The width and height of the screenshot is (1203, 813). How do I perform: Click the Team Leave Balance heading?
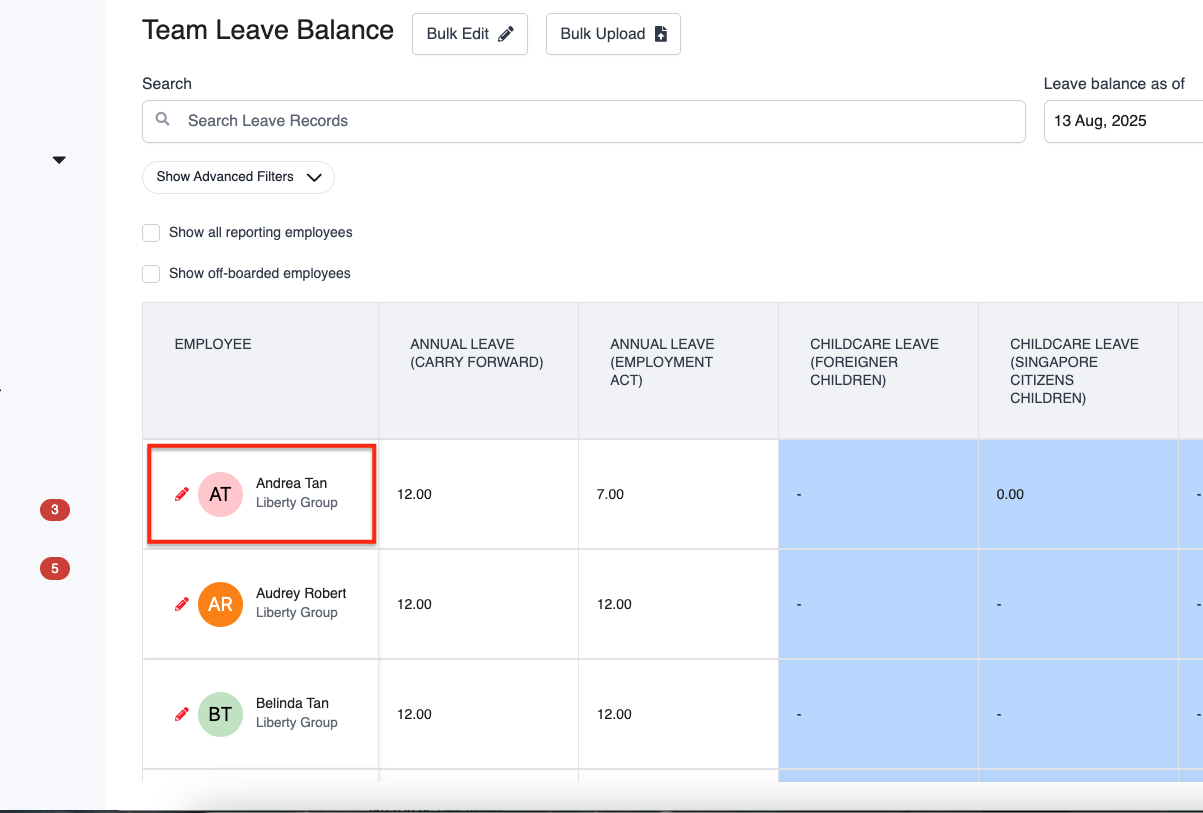[x=268, y=31]
